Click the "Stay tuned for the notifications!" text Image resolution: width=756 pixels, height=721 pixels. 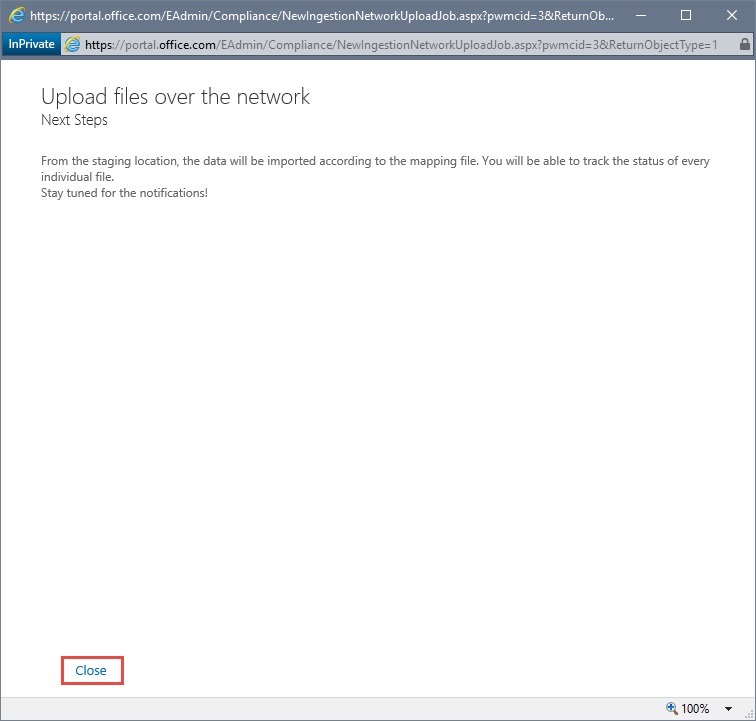[124, 193]
